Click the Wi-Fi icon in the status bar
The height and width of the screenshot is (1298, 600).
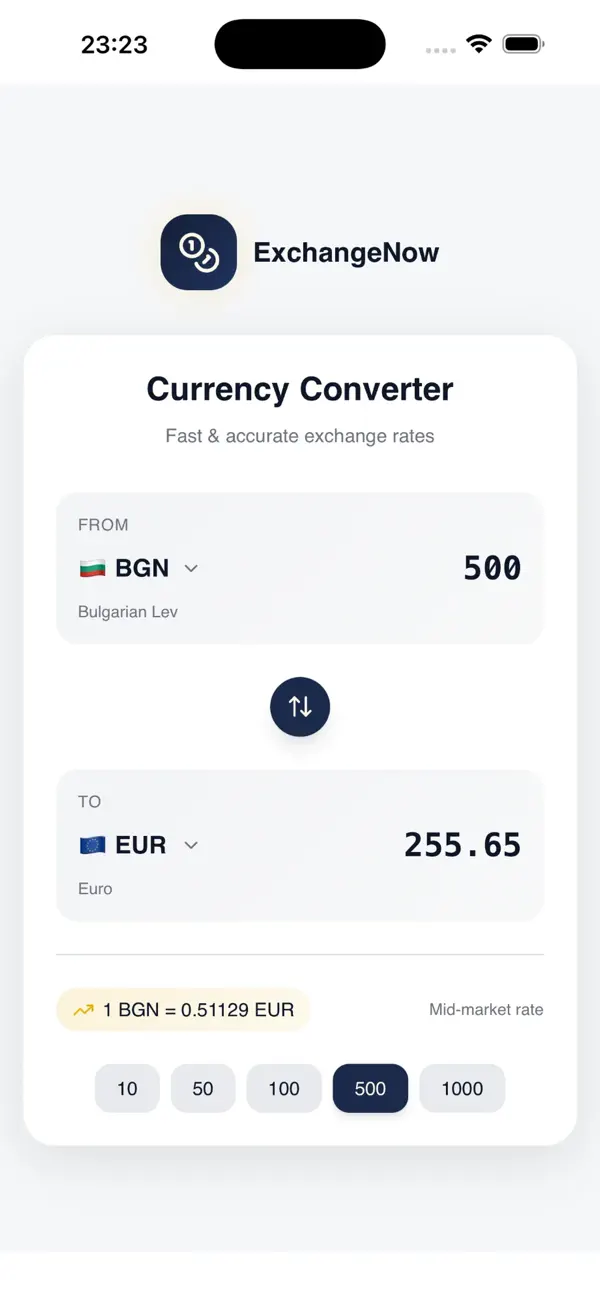pyautogui.click(x=478, y=43)
